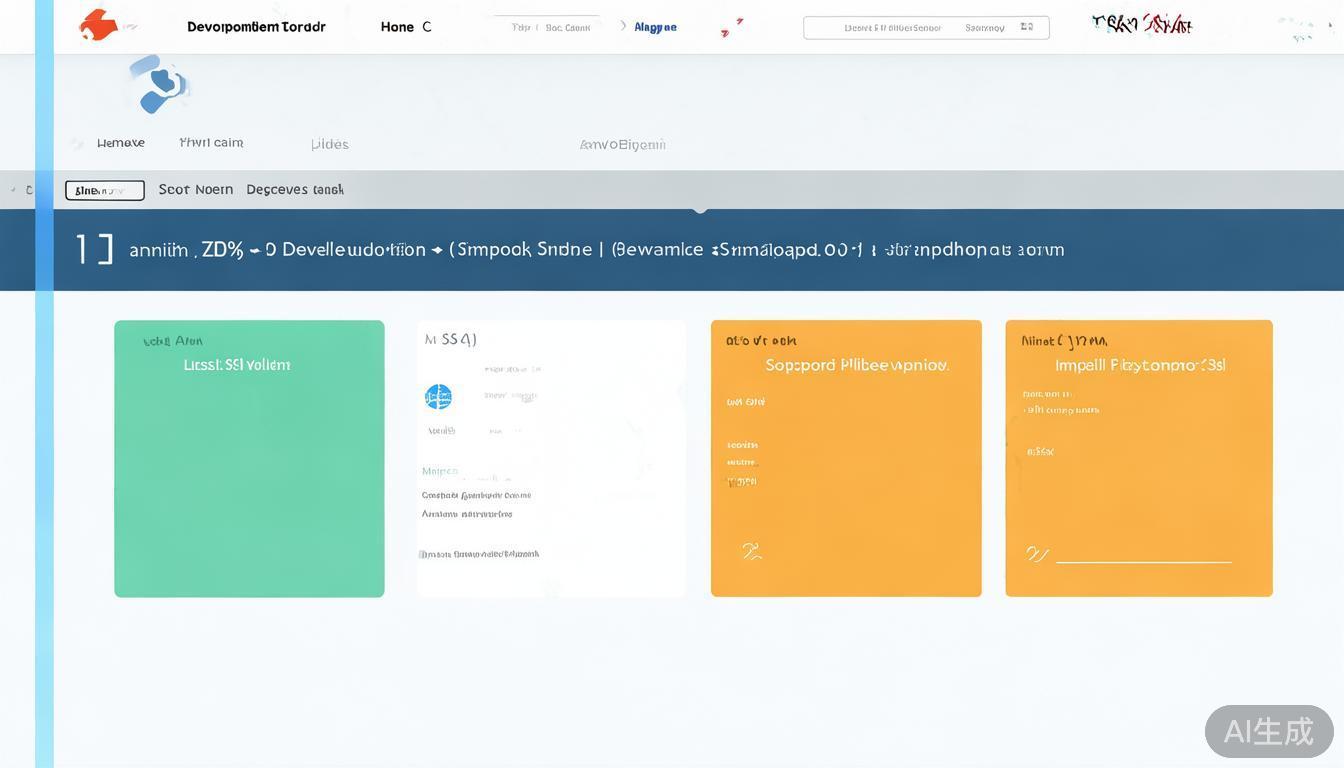The width and height of the screenshot is (1344, 768).
Task: Click the small arrow at the gray toolbar's left end
Action: pyautogui.click(x=13, y=190)
